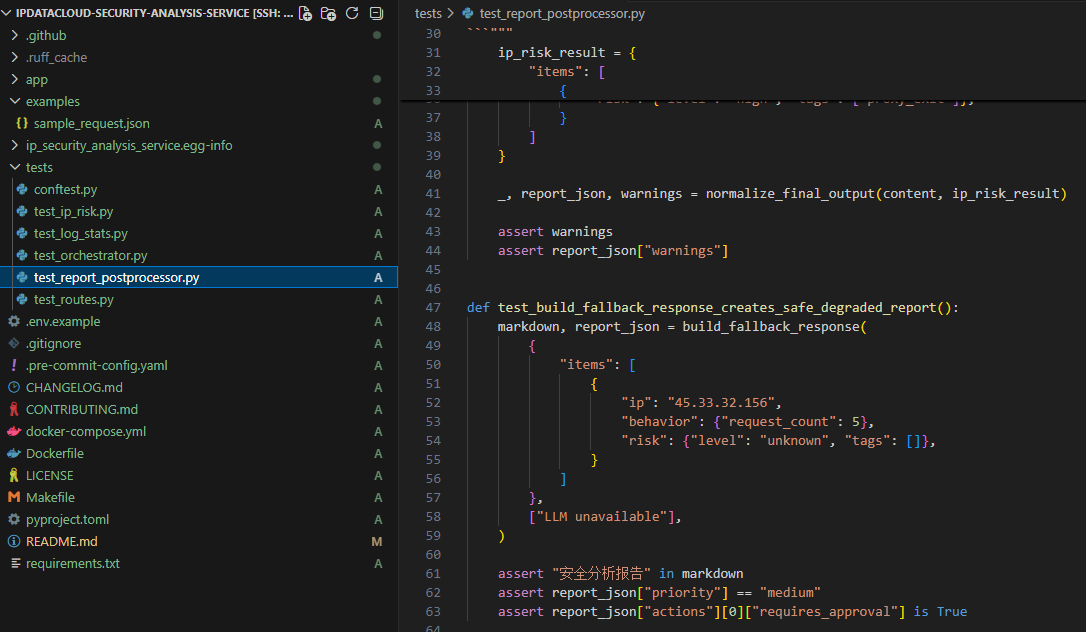Click the New File icon in explorer header
Image resolution: width=1086 pixels, height=632 pixels.
(305, 13)
